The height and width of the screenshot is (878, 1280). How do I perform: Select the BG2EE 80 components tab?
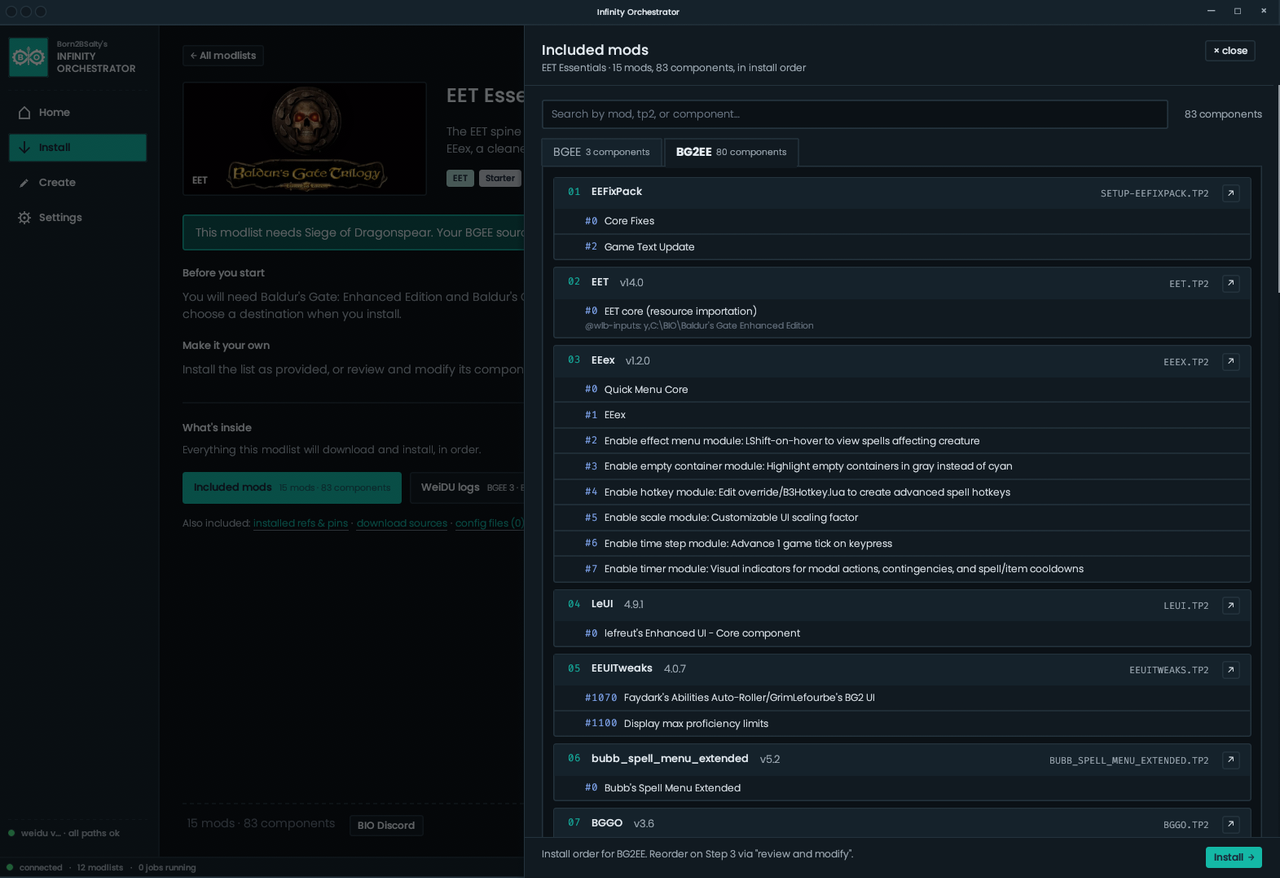pos(731,152)
